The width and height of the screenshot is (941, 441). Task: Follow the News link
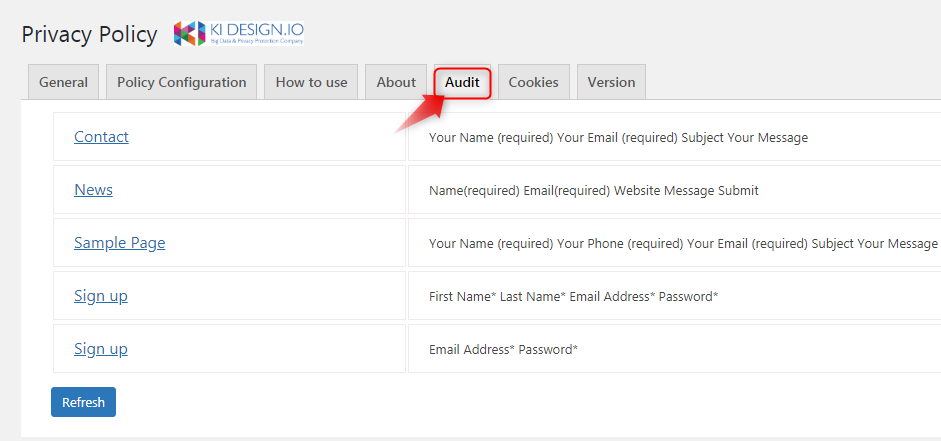pyautogui.click(x=94, y=190)
